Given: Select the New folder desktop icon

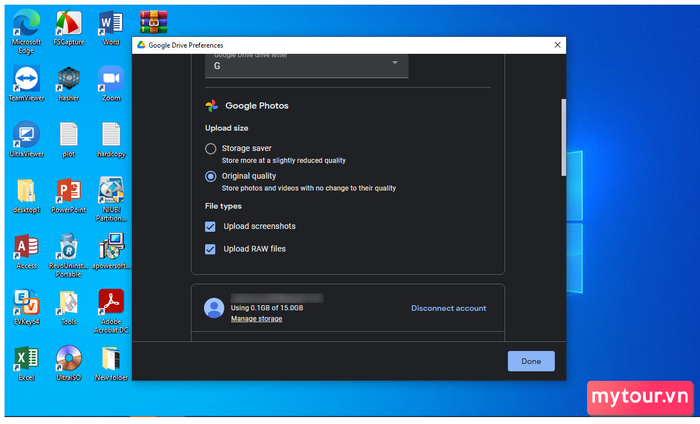Looking at the screenshot, I should click(111, 363).
